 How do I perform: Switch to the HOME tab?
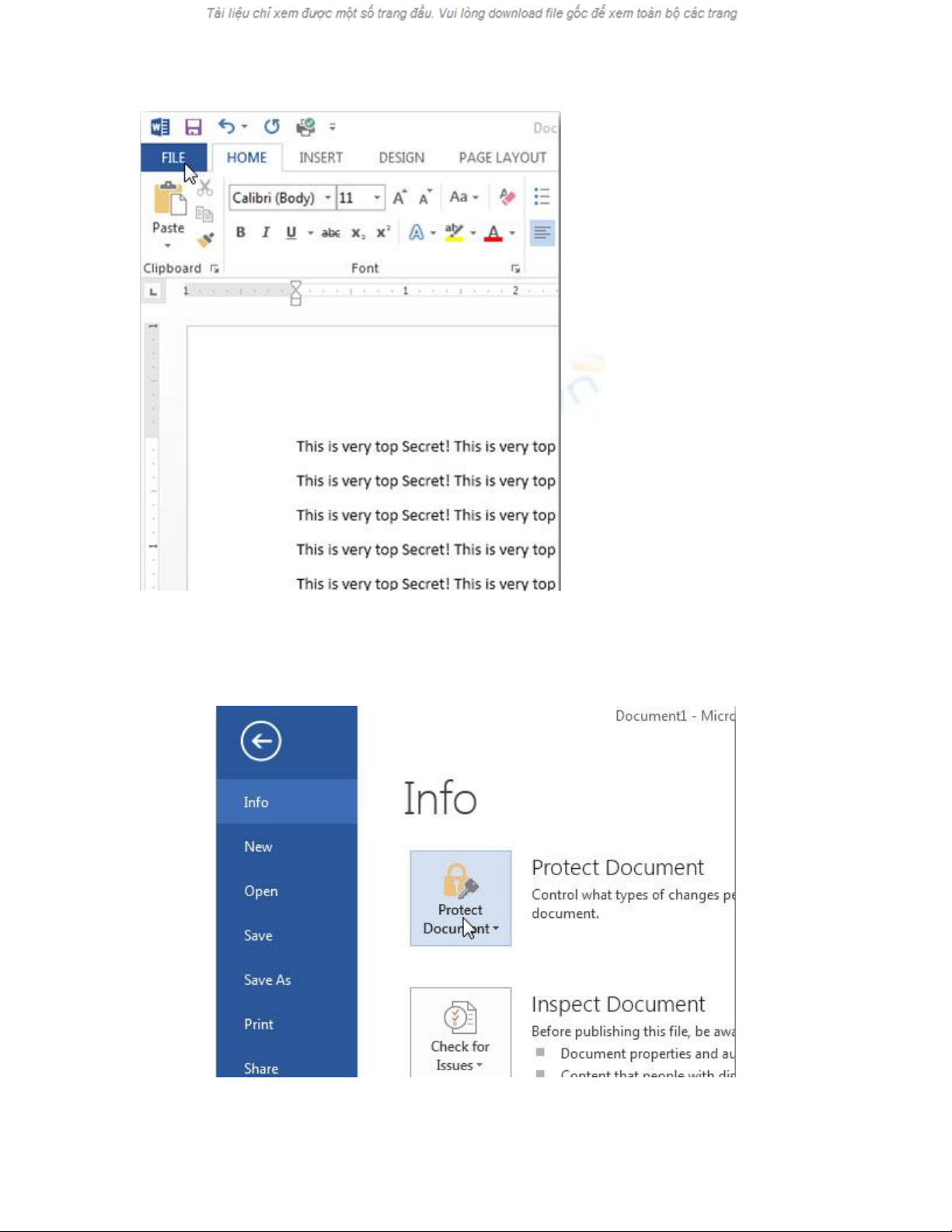pyautogui.click(x=246, y=158)
